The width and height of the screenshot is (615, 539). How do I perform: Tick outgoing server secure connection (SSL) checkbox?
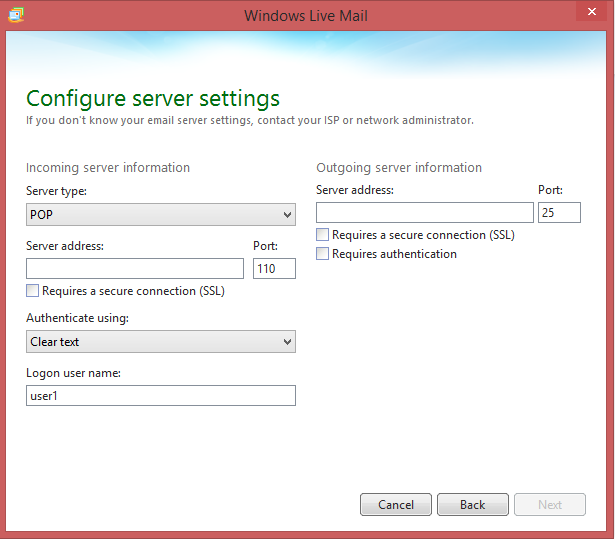[x=323, y=235]
